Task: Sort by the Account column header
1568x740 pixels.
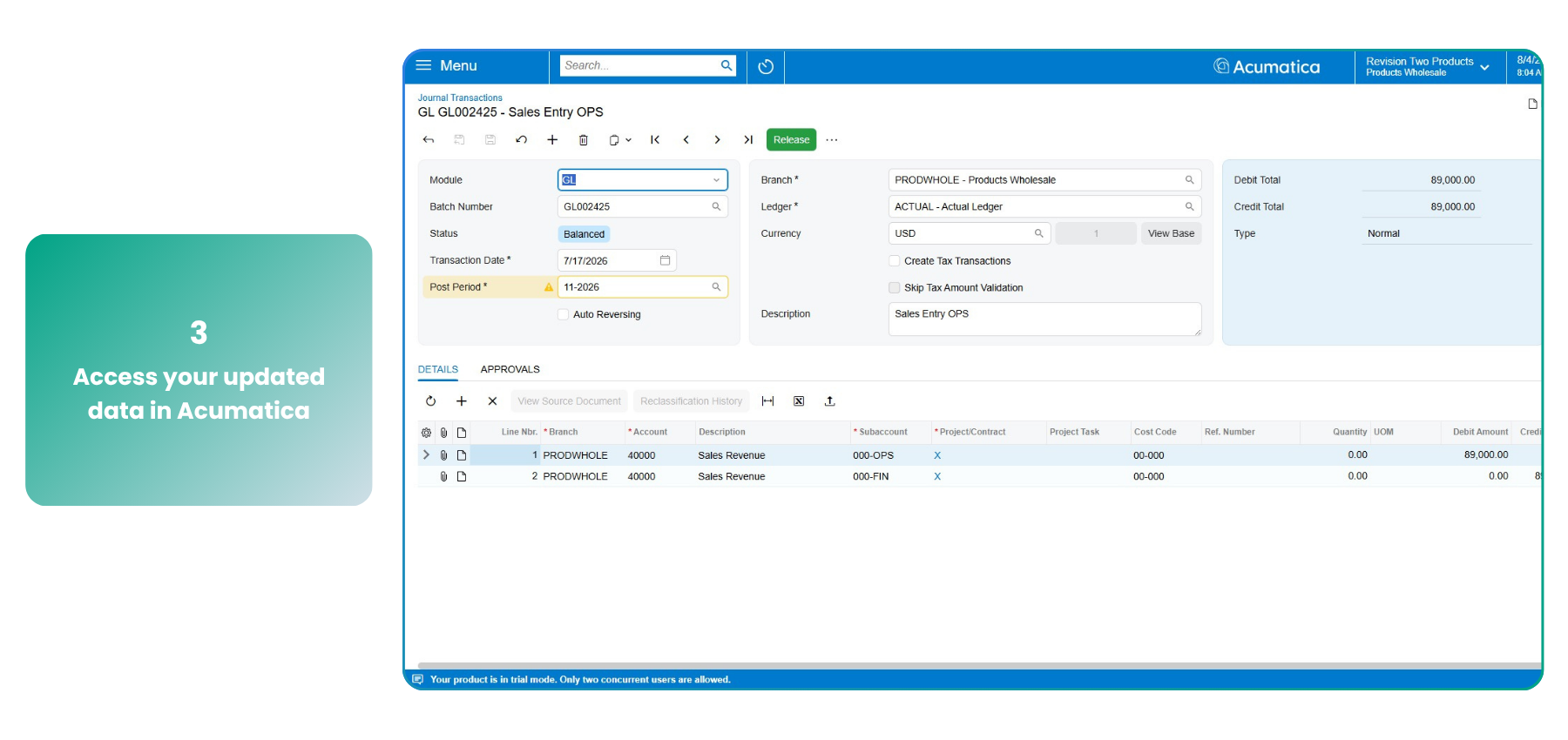Action: [x=650, y=432]
